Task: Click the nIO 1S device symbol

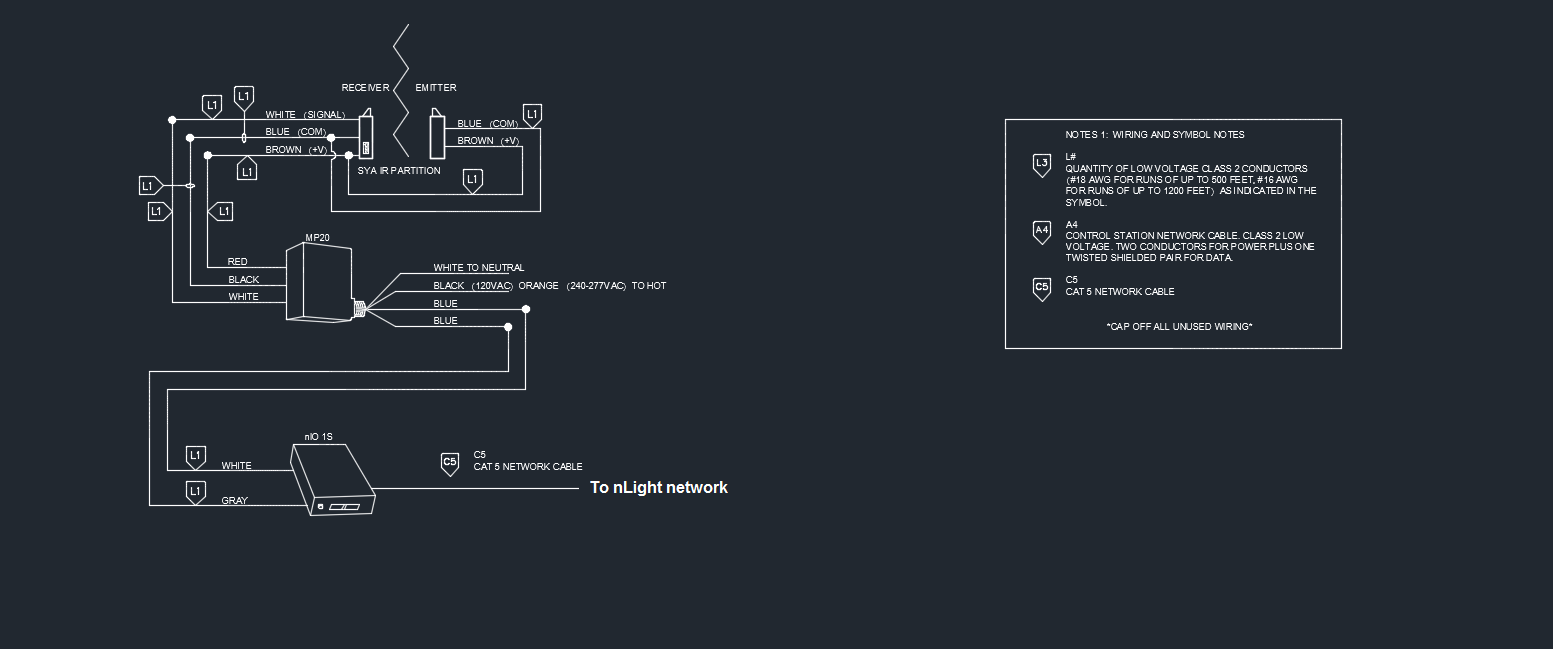Action: 332,479
